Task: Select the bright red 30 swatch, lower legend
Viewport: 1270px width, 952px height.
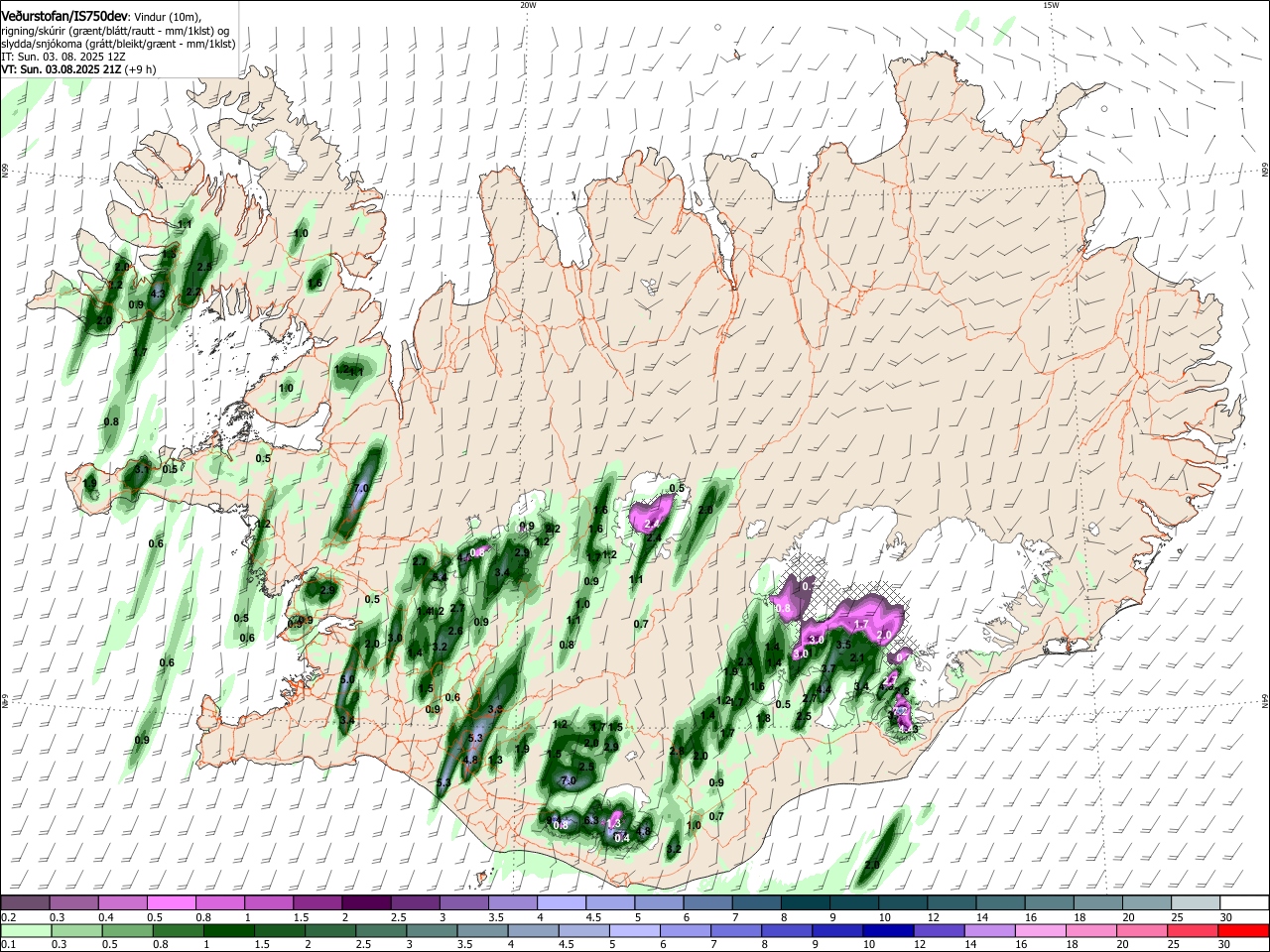Action: 1243,930
